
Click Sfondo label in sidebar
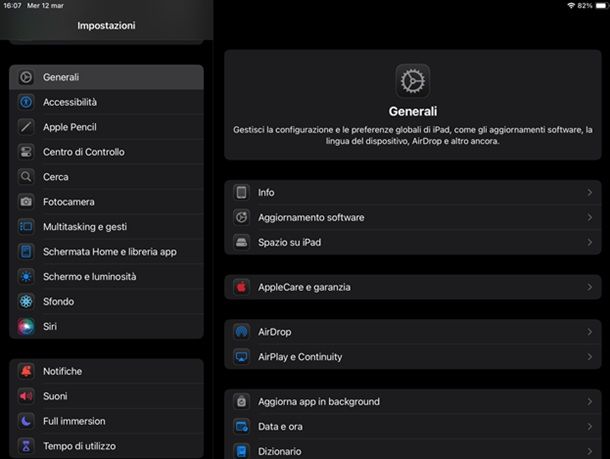58,301
